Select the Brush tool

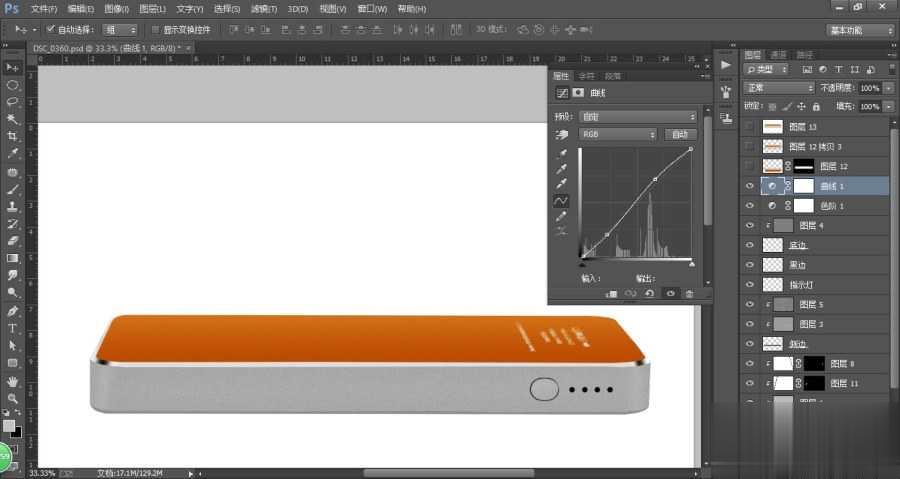pyautogui.click(x=12, y=189)
